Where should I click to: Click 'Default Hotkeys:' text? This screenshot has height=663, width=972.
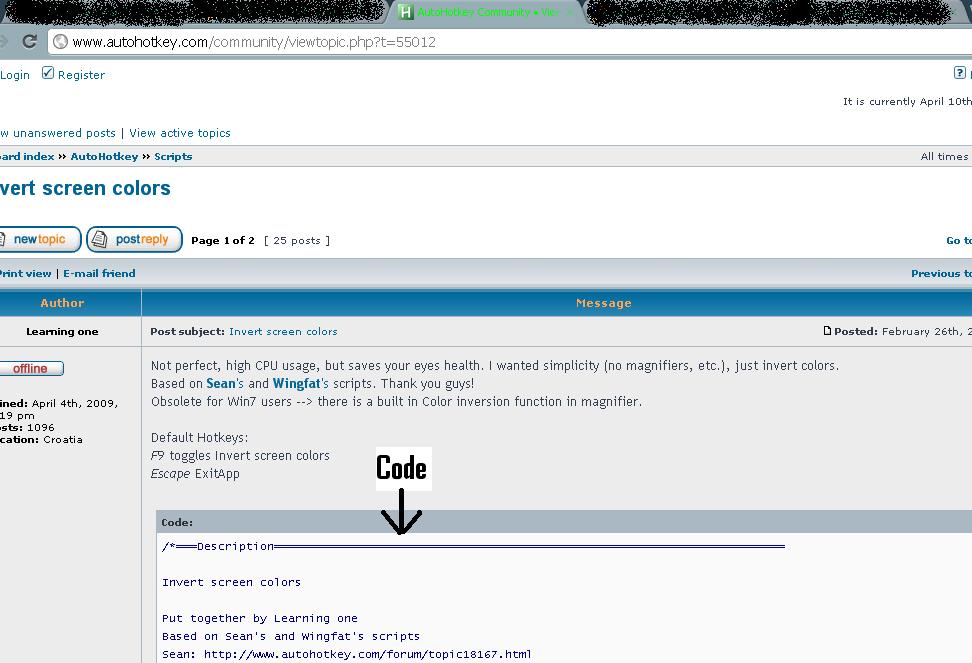point(199,437)
